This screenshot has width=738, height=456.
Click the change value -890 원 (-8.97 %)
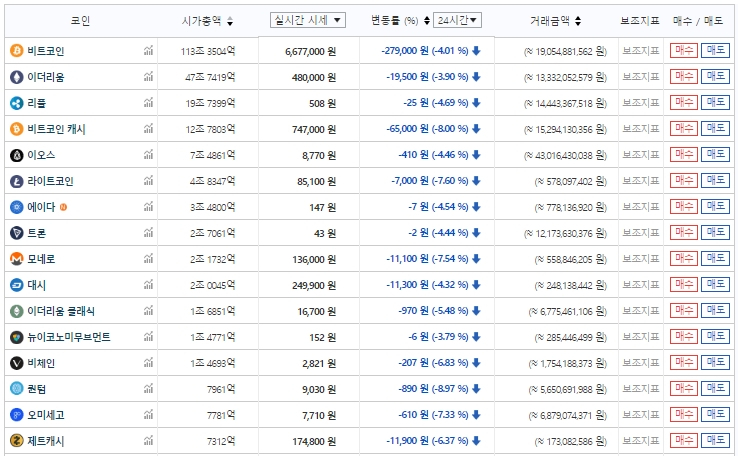(x=433, y=389)
